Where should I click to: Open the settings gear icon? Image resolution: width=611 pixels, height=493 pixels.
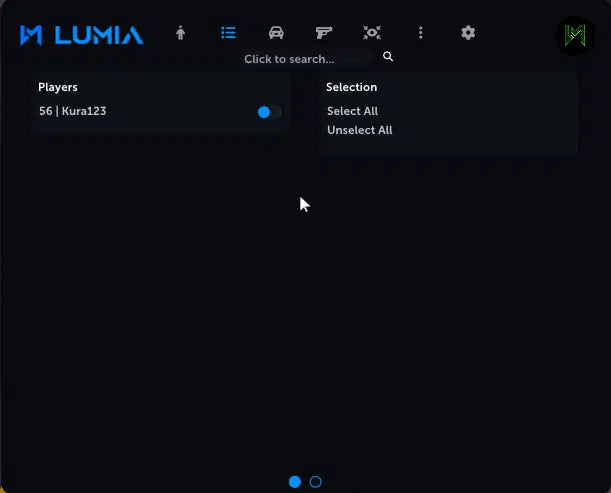[468, 33]
